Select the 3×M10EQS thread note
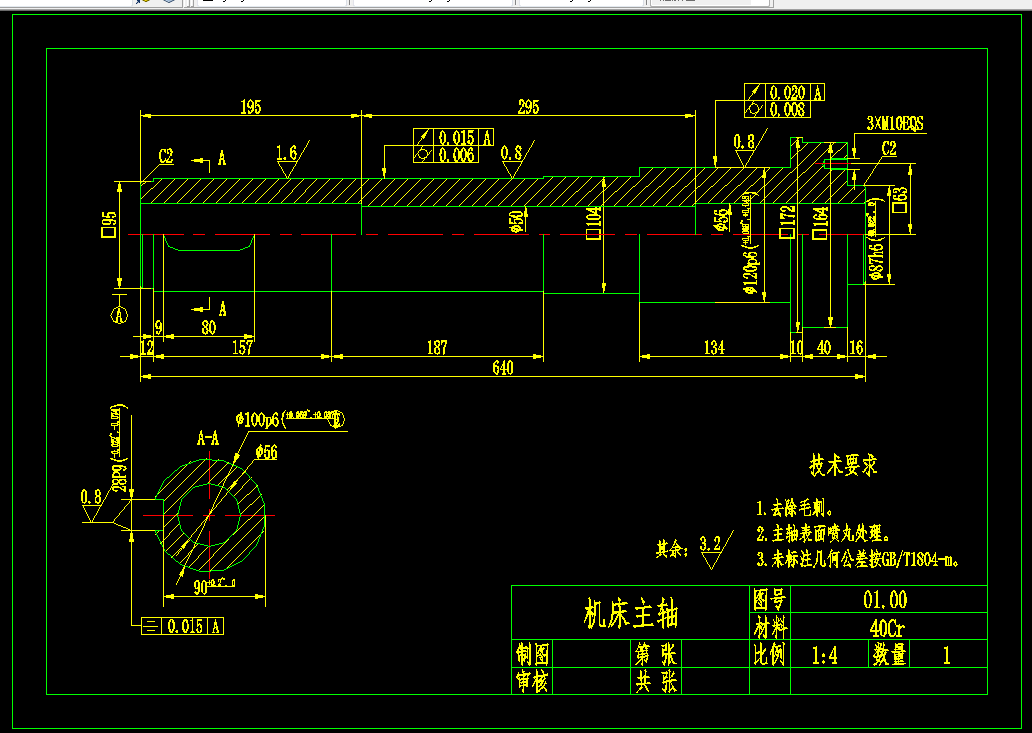Image resolution: width=1032 pixels, height=733 pixels. (894, 124)
